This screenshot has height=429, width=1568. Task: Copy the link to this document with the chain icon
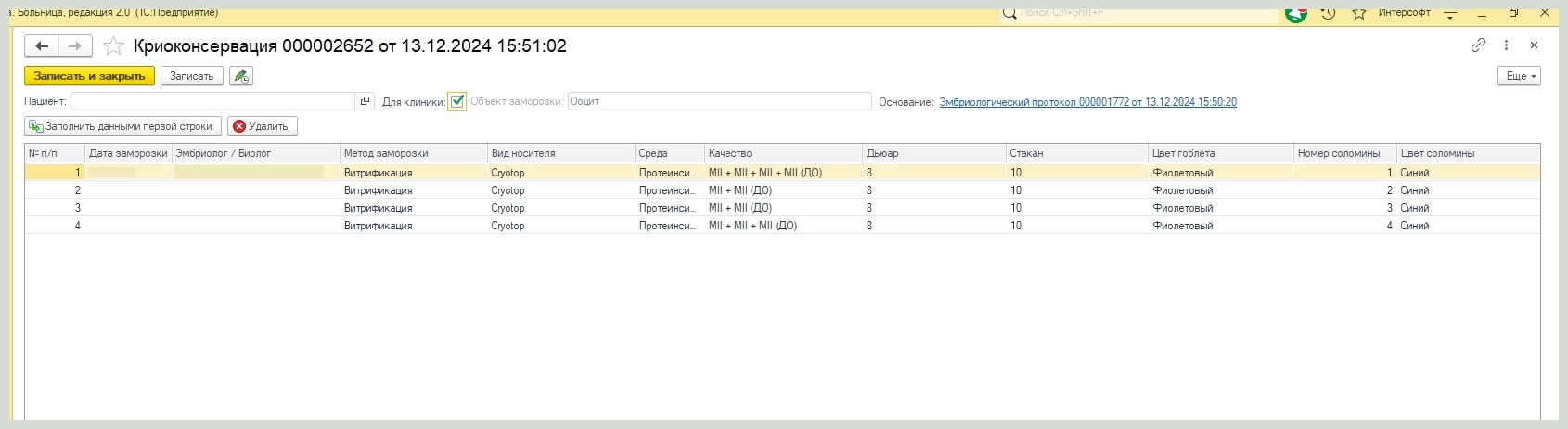point(1478,45)
